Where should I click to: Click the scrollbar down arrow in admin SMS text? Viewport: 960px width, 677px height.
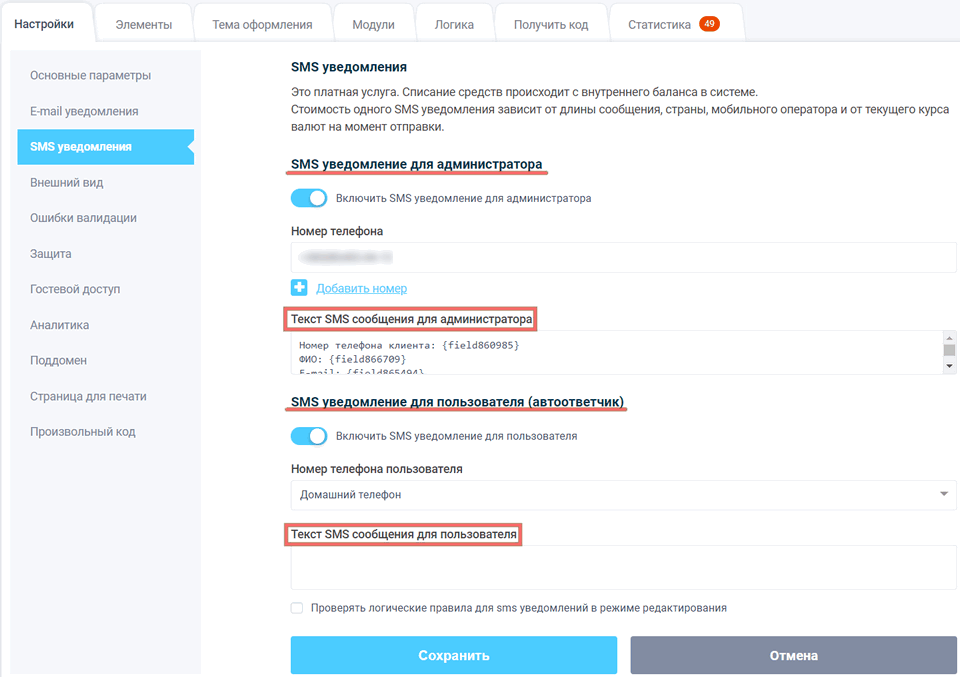(x=949, y=365)
